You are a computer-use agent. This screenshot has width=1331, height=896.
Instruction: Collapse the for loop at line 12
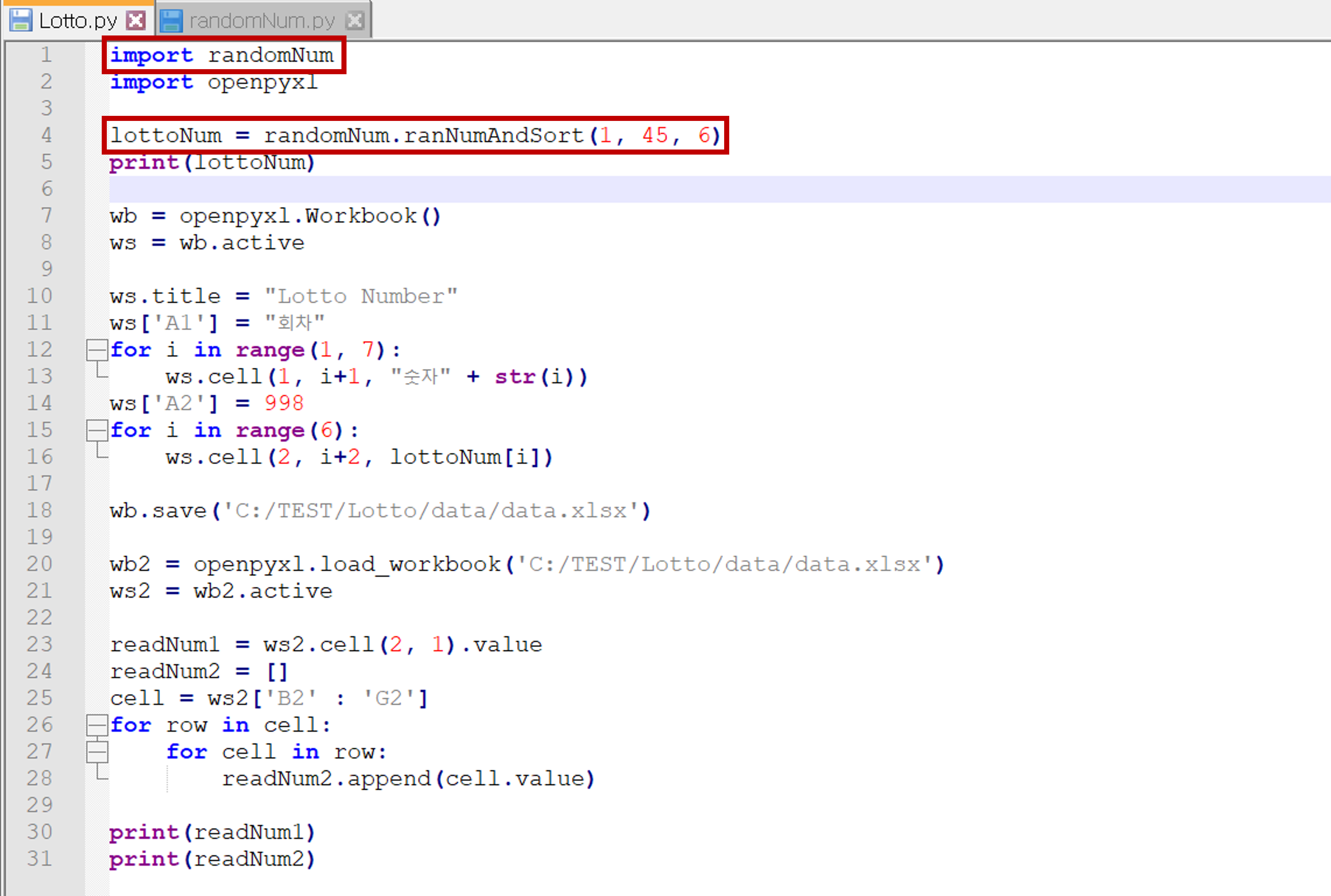coord(97,350)
